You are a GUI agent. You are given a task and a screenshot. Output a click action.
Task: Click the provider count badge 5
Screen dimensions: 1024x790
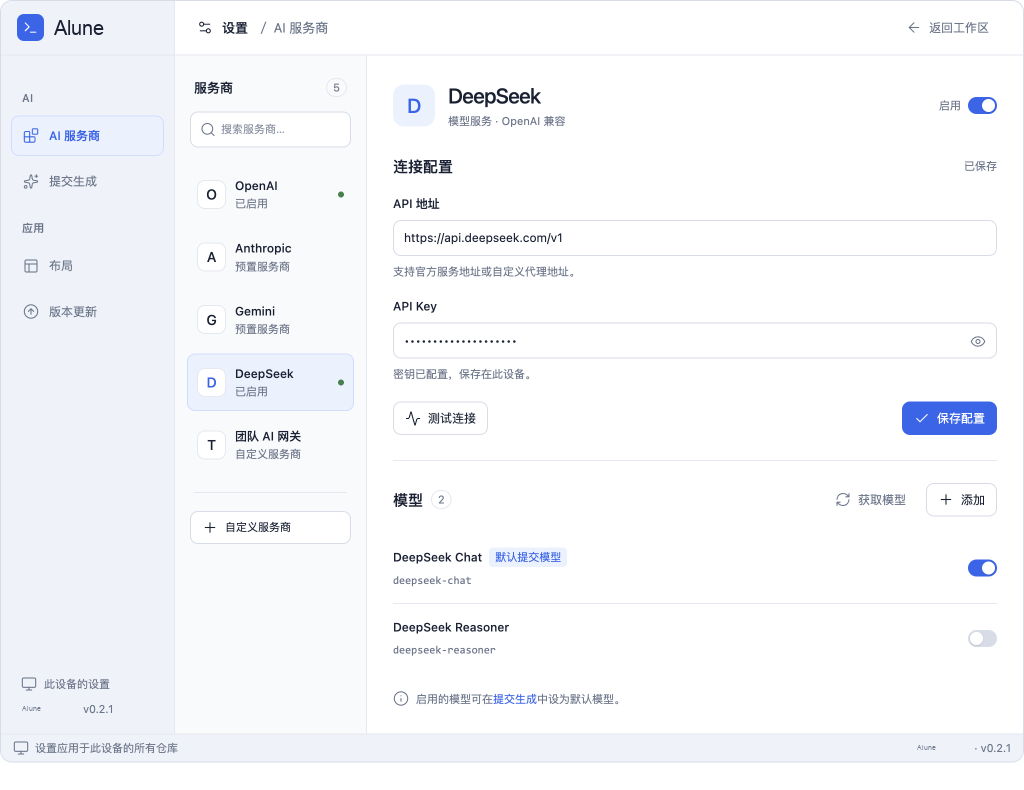point(336,87)
